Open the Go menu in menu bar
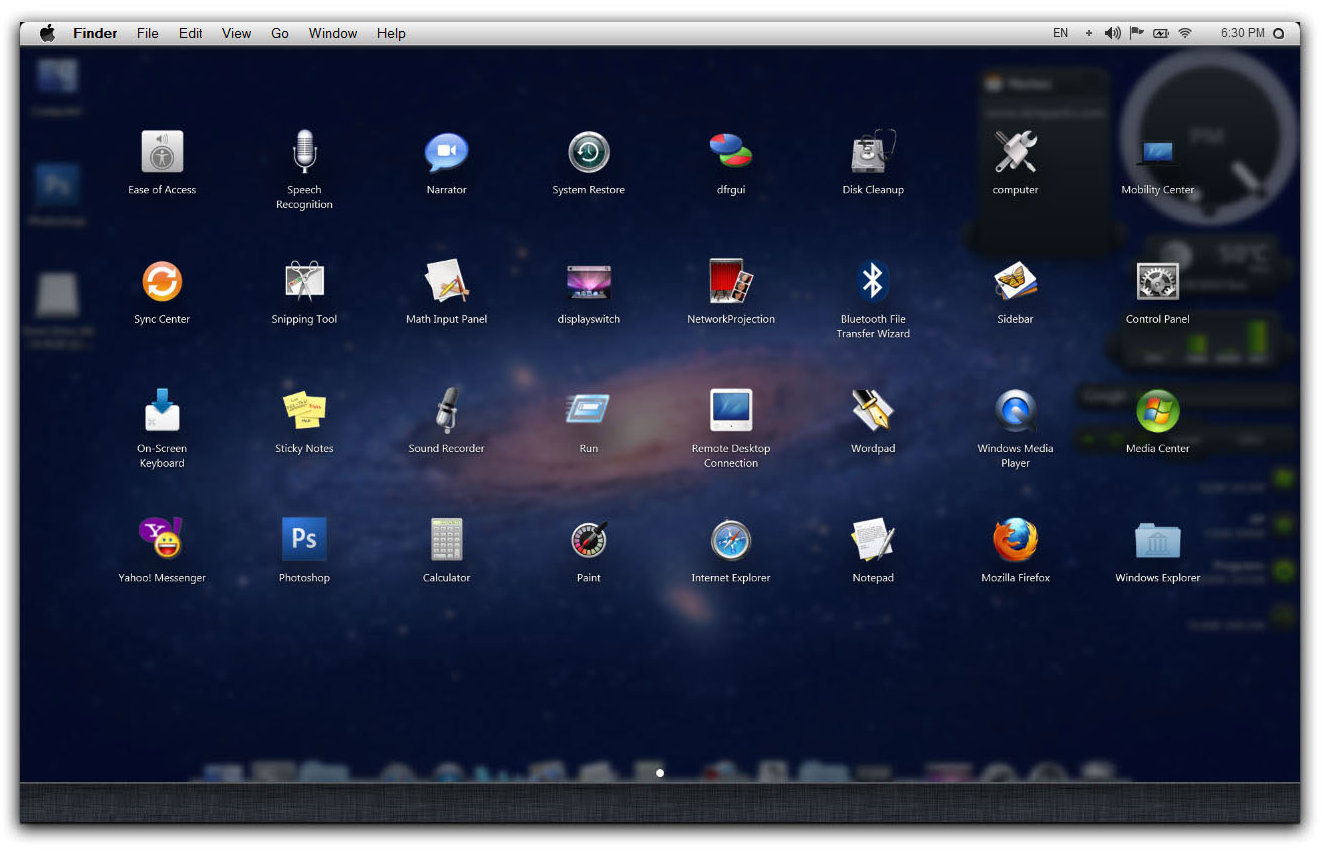 pos(280,33)
